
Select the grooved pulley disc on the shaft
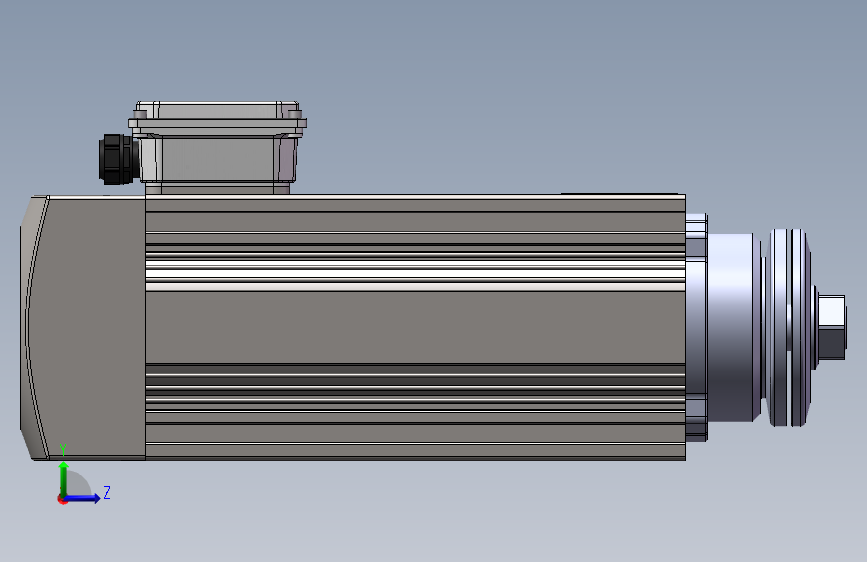789,327
